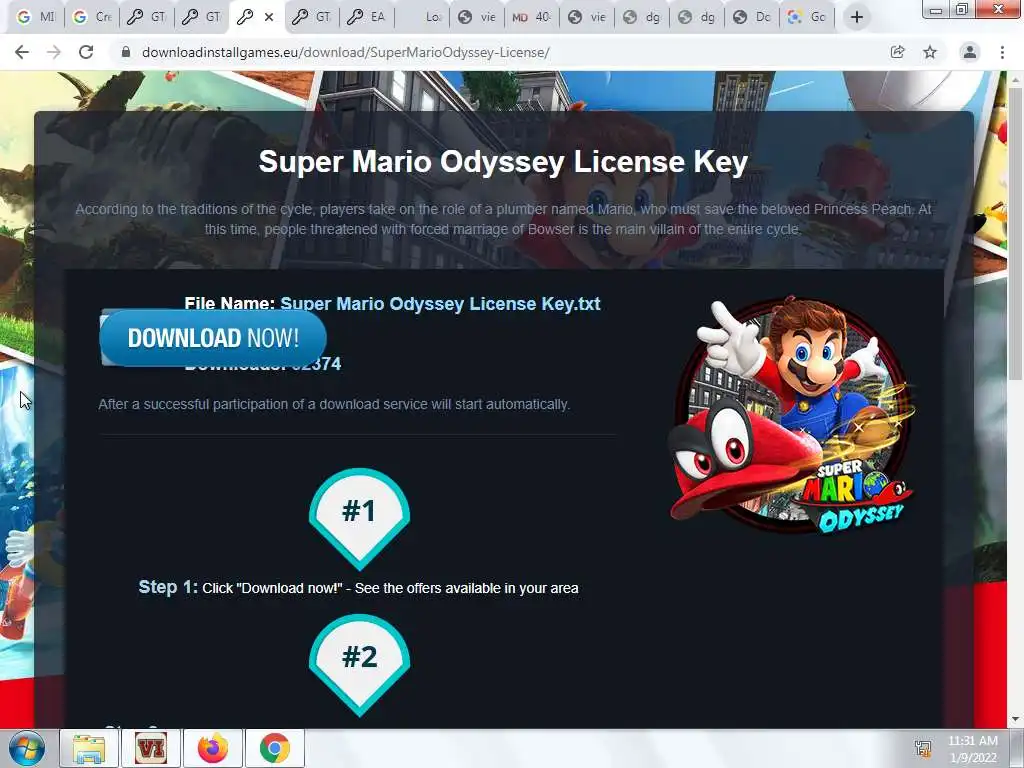Click the Super Mario Odyssey License Key.txt filename
The width and height of the screenshot is (1024, 768).
coord(440,304)
